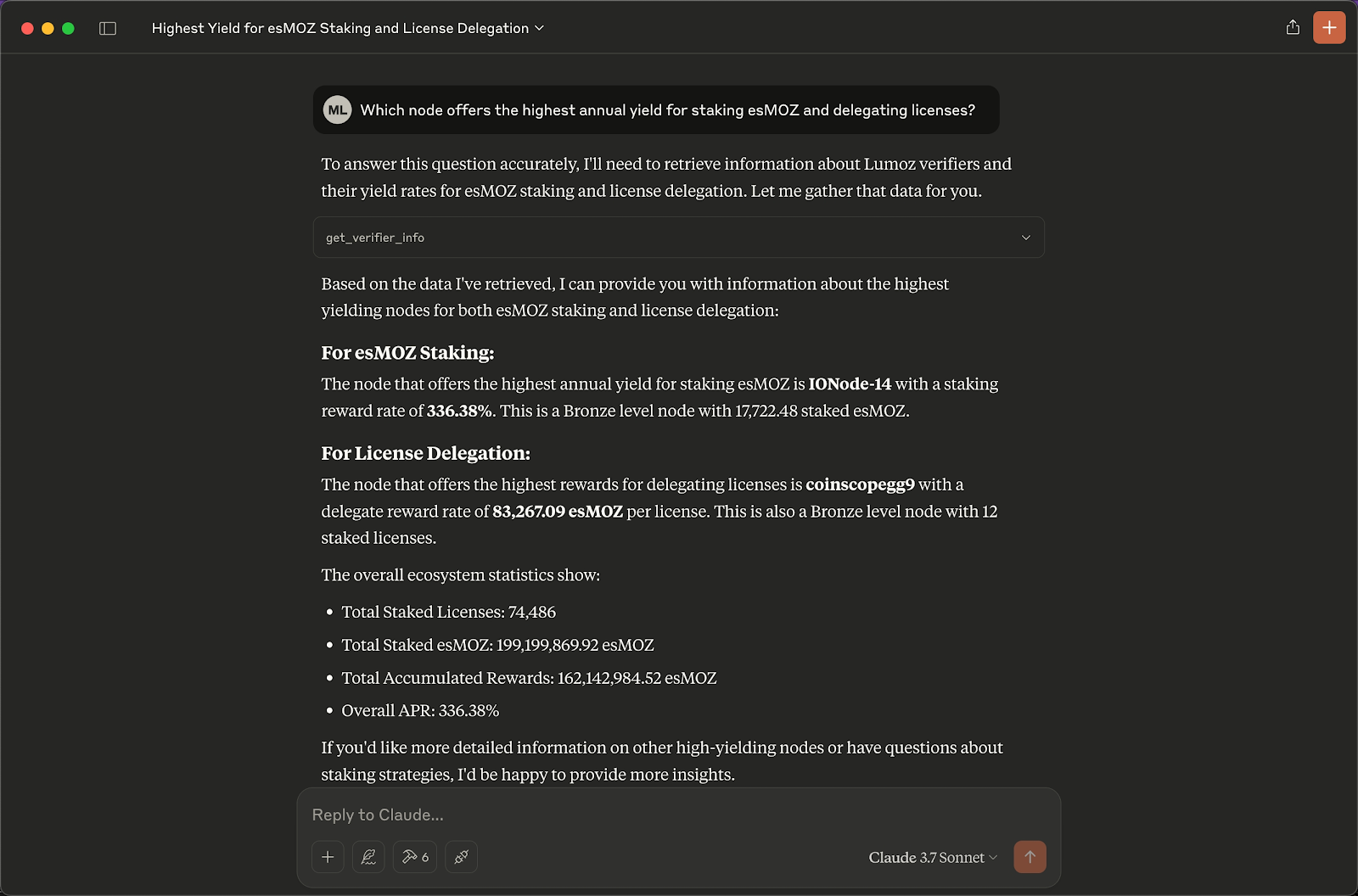Click the bold IONode-14 node name
Screen dimensions: 1358x896
tap(850, 384)
